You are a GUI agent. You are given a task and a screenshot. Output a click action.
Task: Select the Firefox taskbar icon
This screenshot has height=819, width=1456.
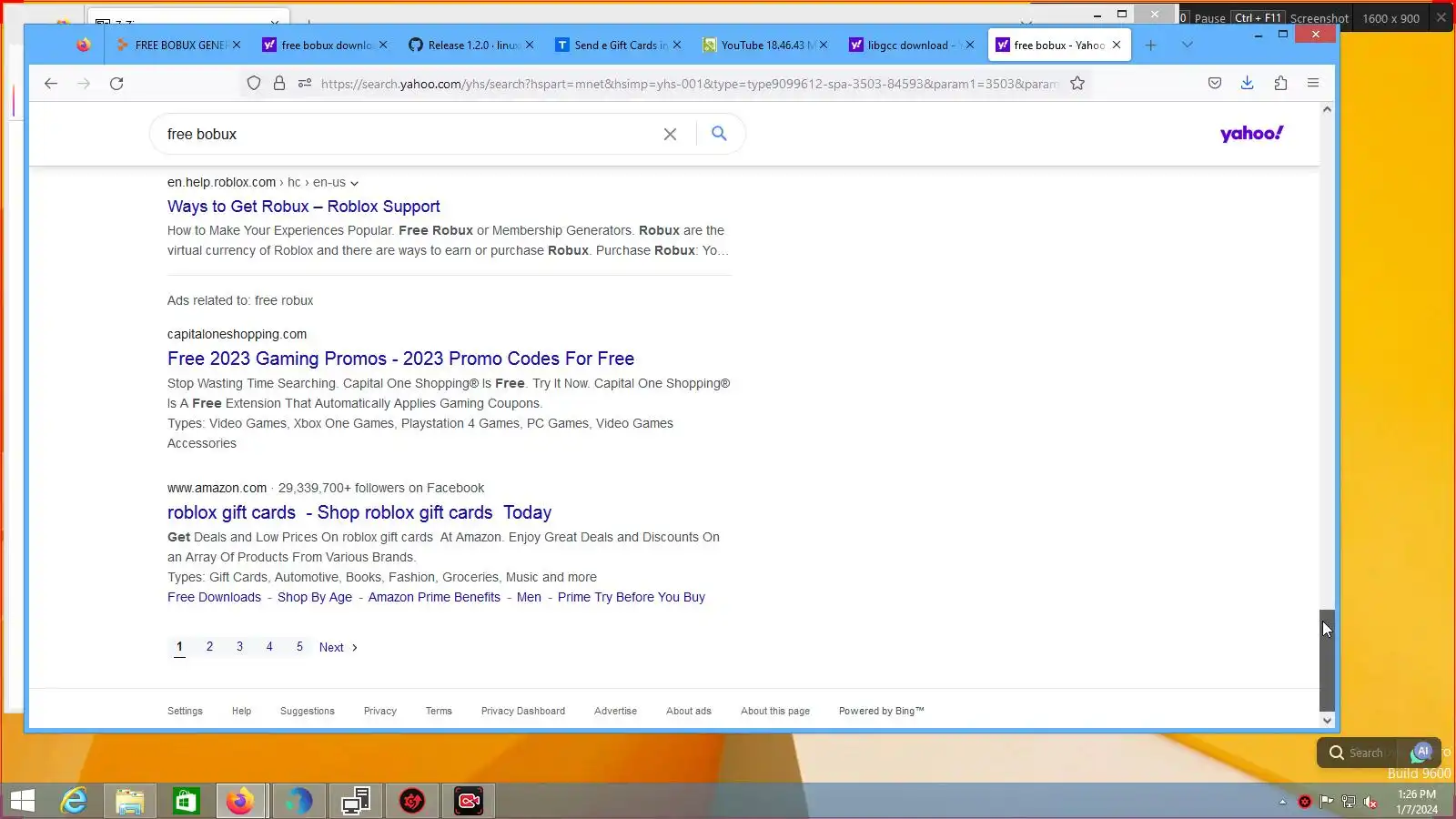(241, 801)
